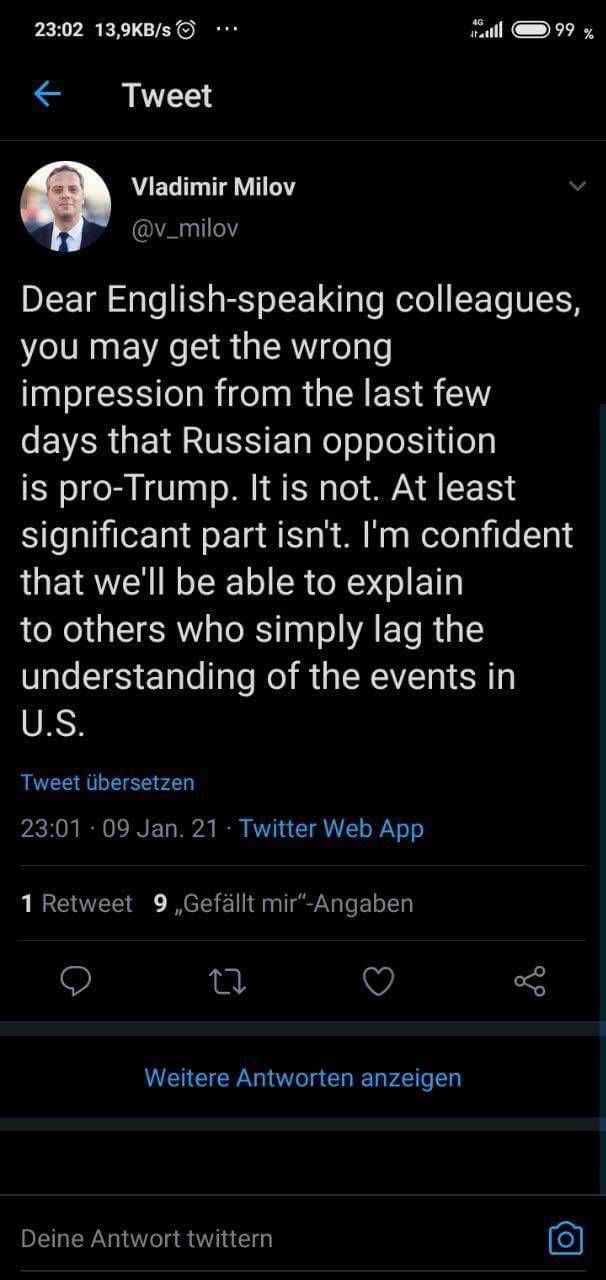View the 9 "Gefällt mir"-Angaben list

pyautogui.click(x=283, y=904)
